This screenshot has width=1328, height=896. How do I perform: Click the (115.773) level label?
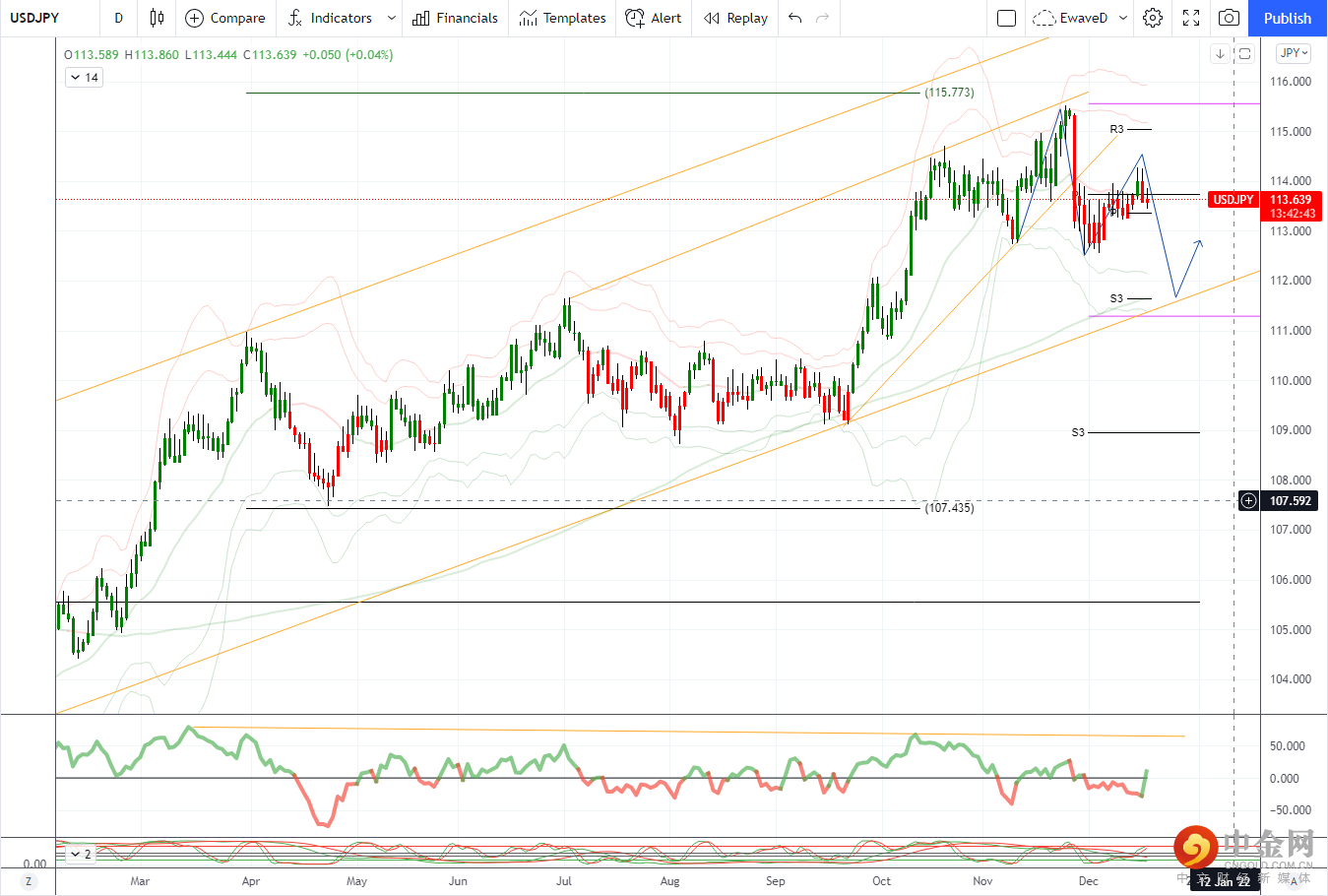point(949,93)
